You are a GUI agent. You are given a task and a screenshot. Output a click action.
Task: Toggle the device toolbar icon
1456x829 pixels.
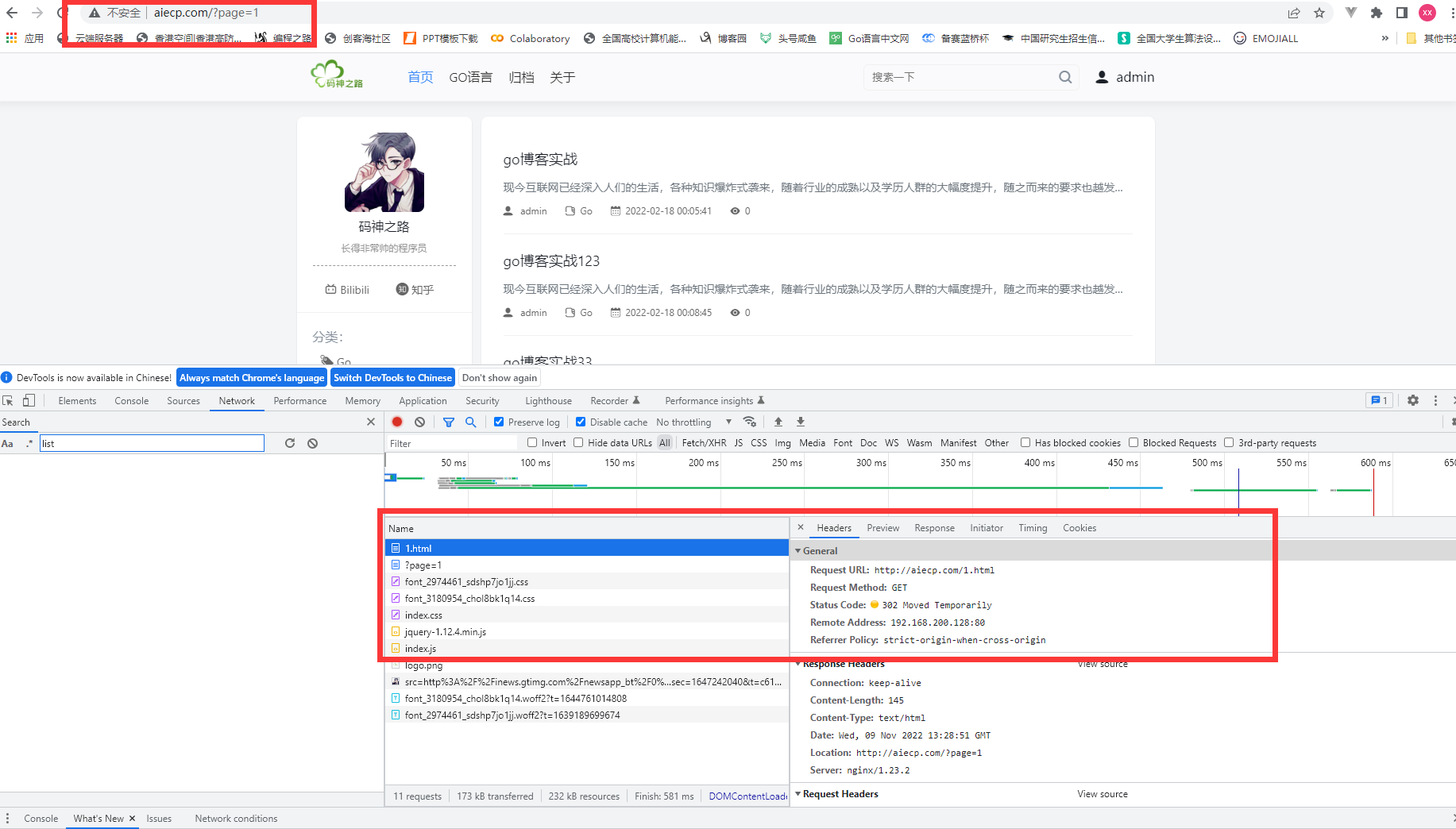click(x=29, y=401)
